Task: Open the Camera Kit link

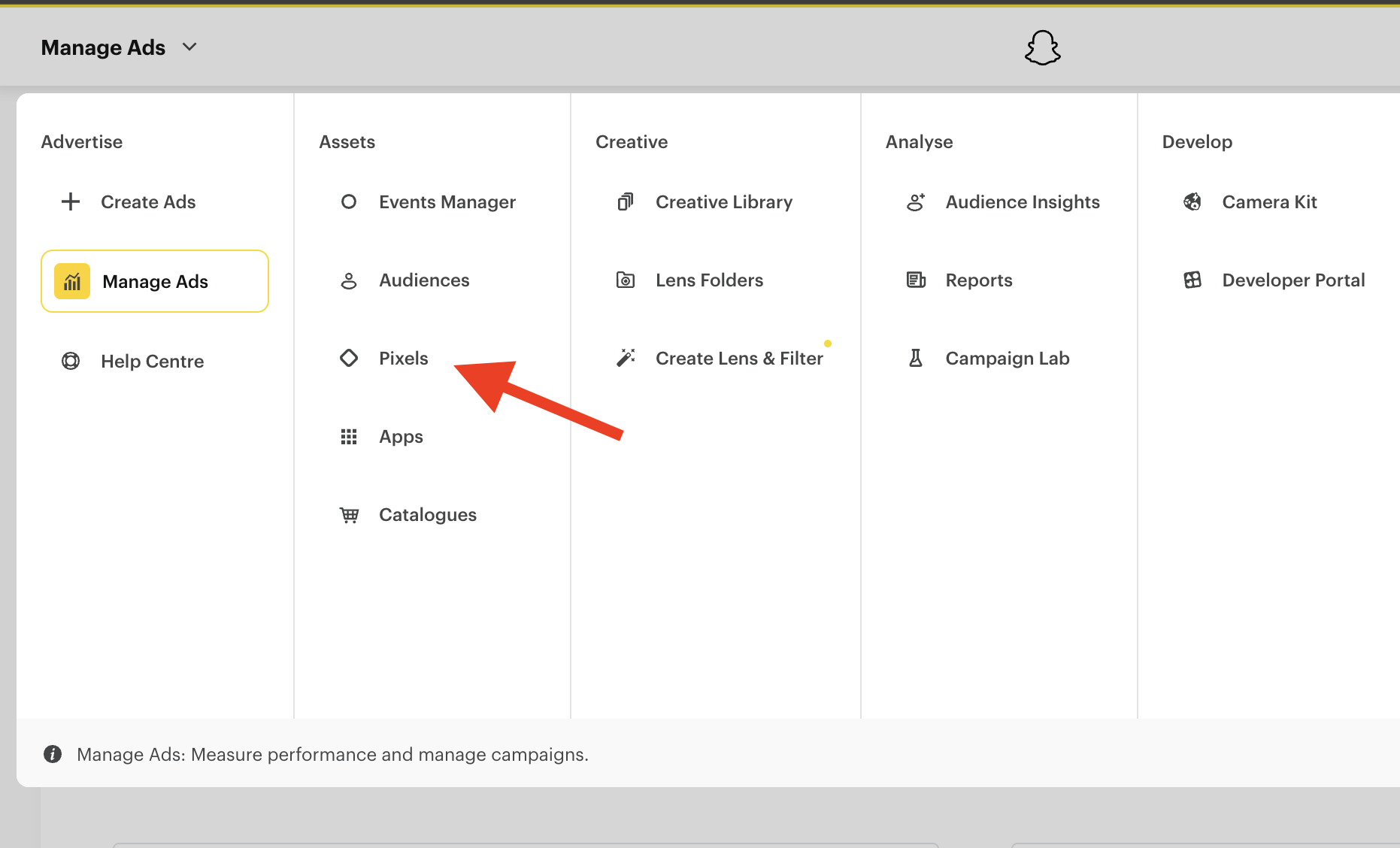Action: 1269,201
